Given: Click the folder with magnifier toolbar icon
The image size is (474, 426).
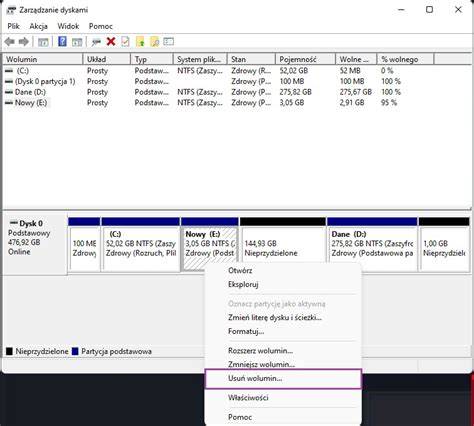Looking at the screenshot, I should (x=154, y=42).
